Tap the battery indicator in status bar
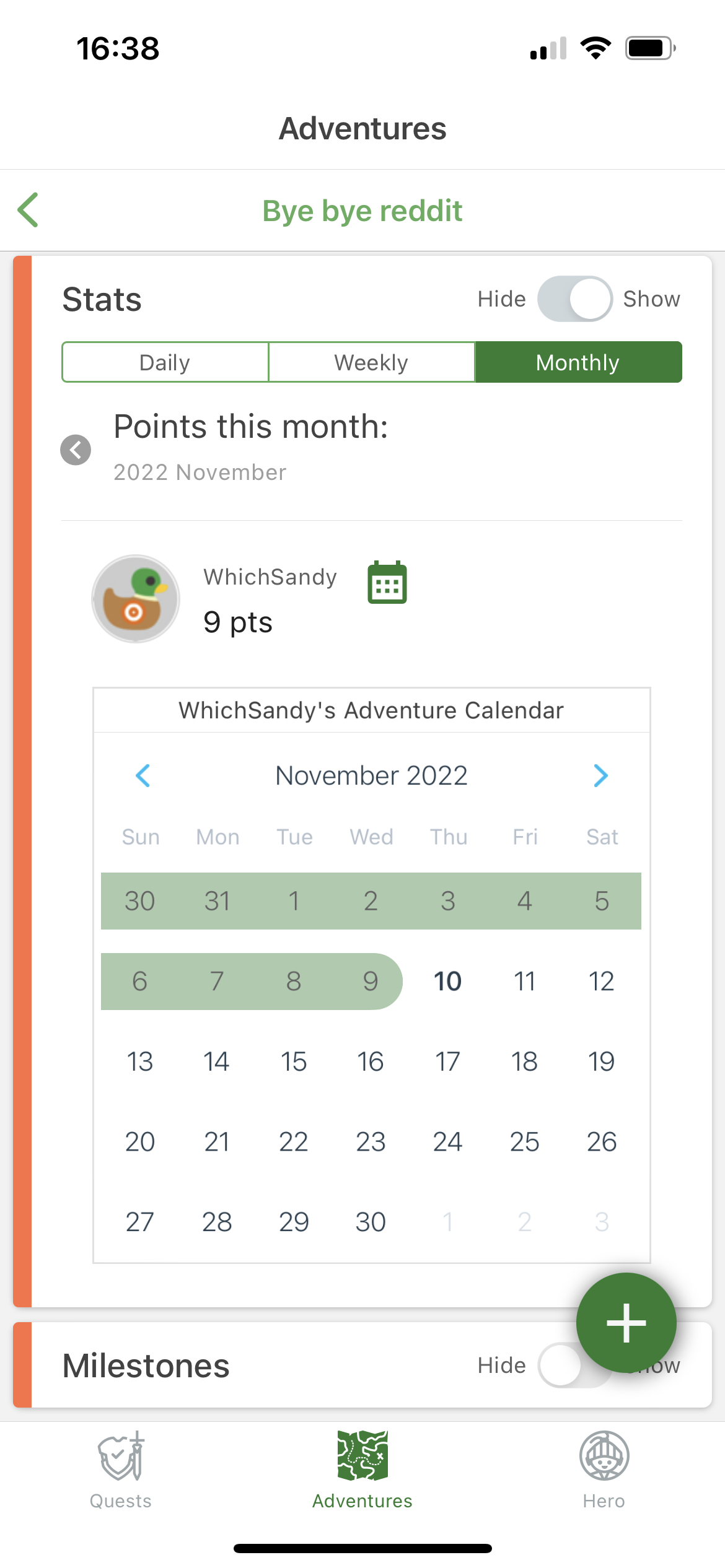The height and width of the screenshot is (1568, 725). (650, 48)
